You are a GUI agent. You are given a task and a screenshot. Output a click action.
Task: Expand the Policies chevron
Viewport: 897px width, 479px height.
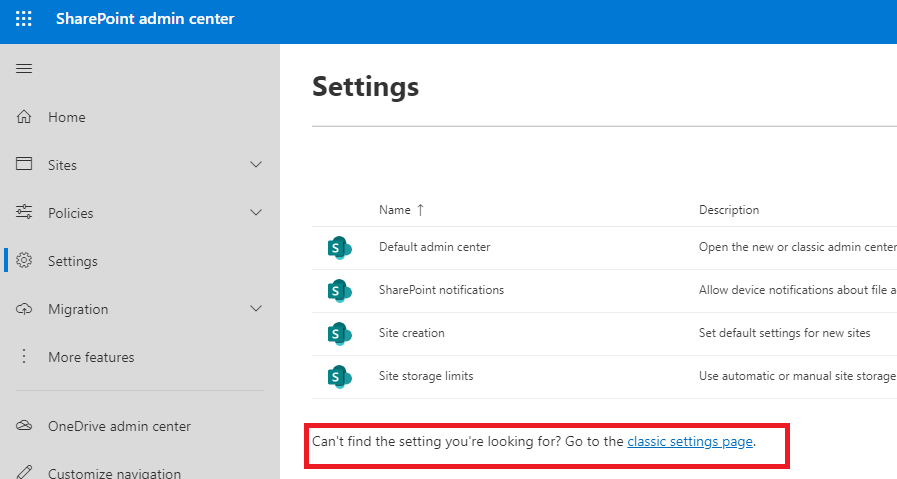pos(256,213)
